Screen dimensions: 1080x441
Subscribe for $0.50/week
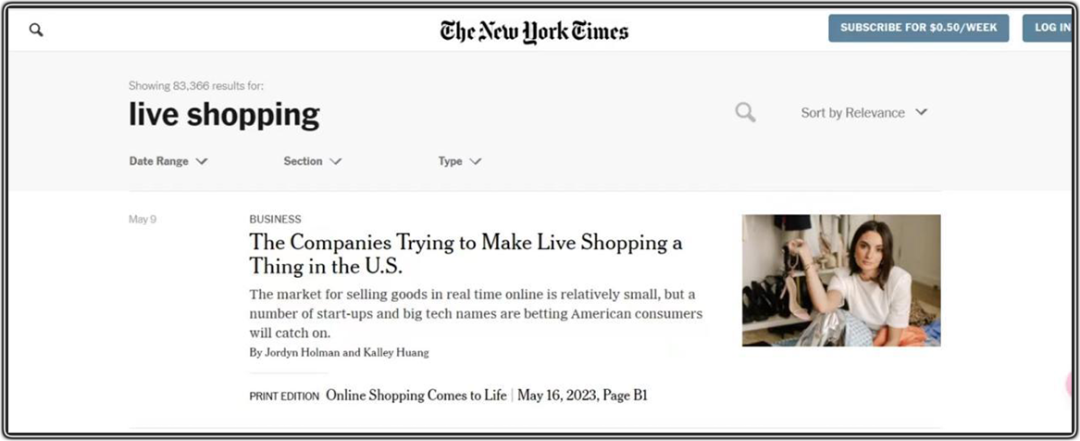click(918, 28)
